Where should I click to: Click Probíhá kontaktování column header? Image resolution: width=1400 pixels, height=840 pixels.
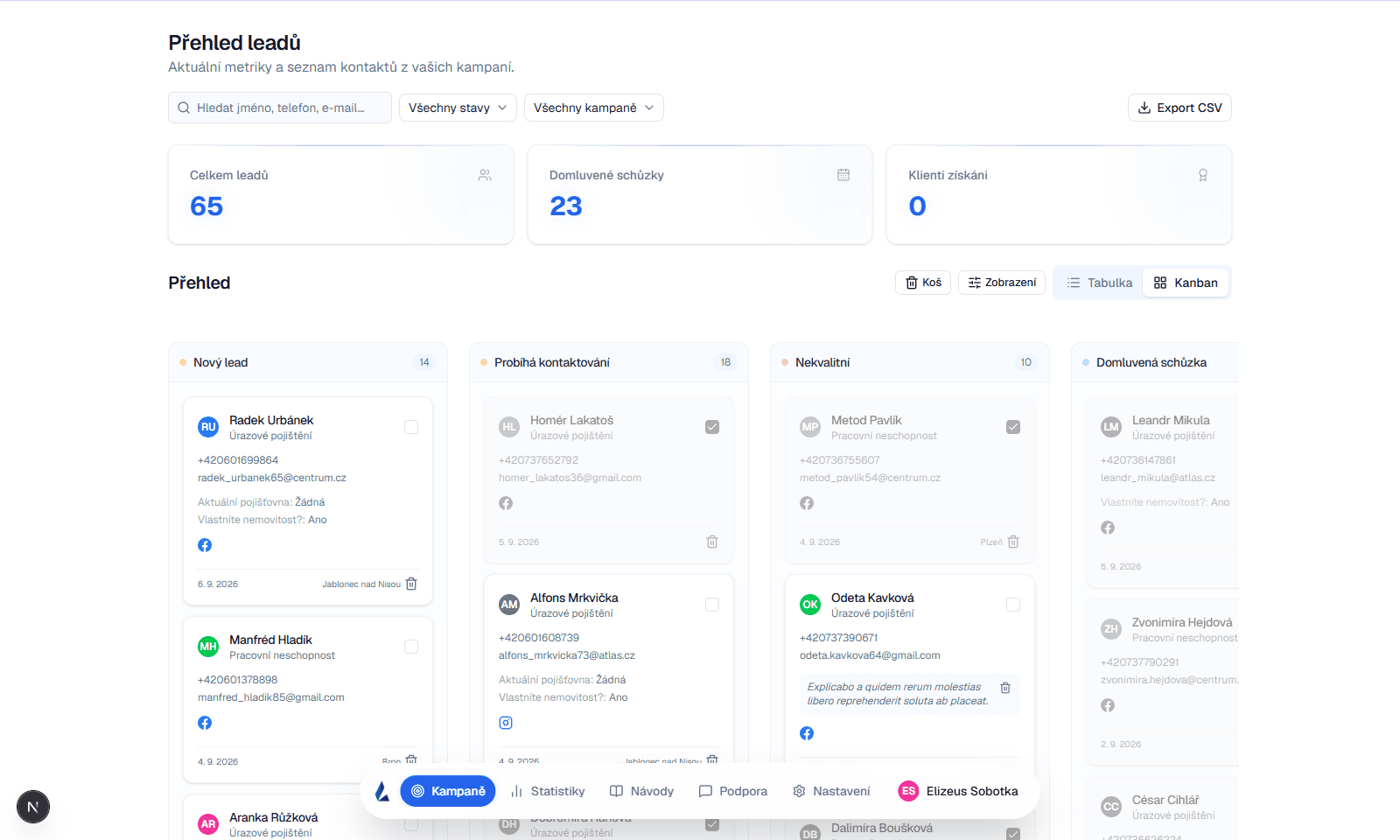[x=609, y=362]
